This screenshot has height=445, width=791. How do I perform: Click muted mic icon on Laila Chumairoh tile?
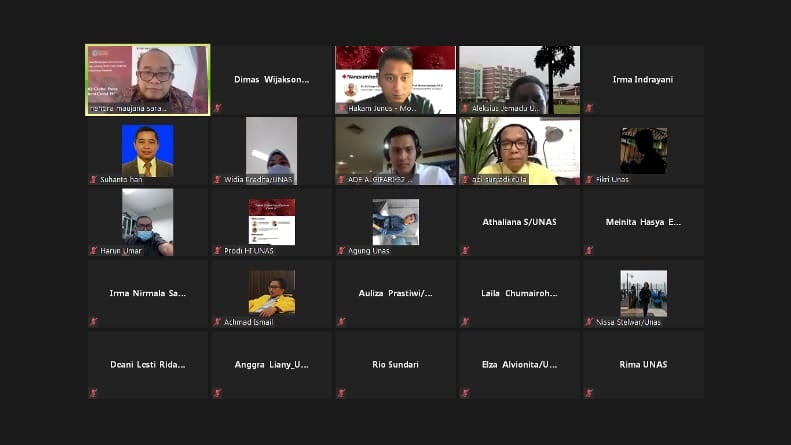click(465, 321)
